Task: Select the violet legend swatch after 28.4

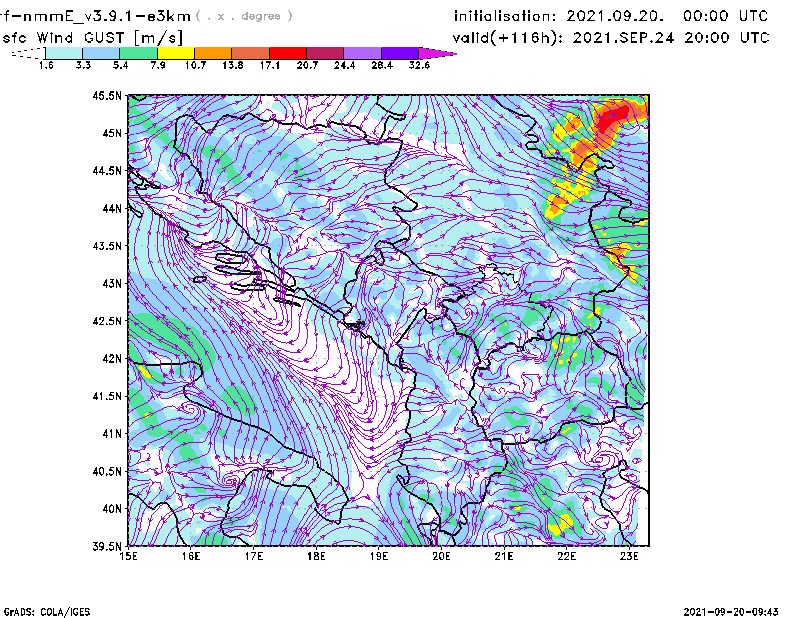Action: 399,53
